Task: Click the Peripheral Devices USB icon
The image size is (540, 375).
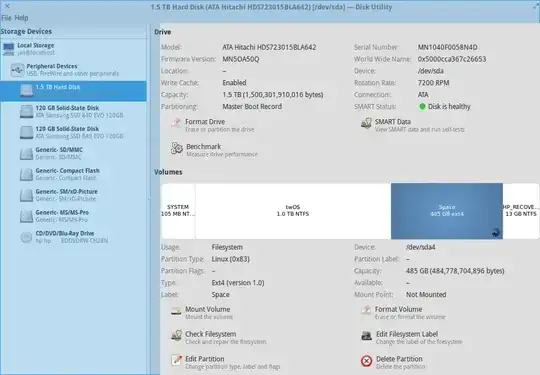Action: point(17,70)
